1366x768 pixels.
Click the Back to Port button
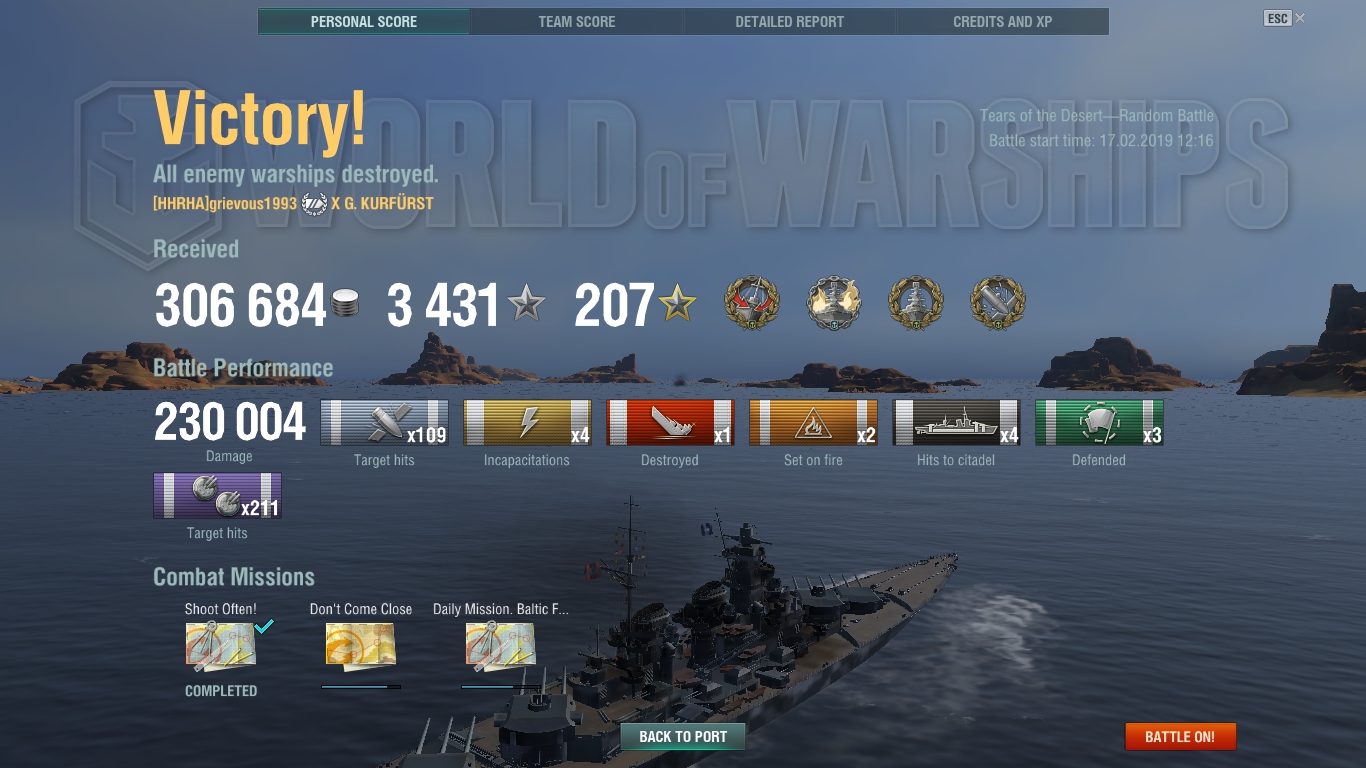(x=683, y=737)
